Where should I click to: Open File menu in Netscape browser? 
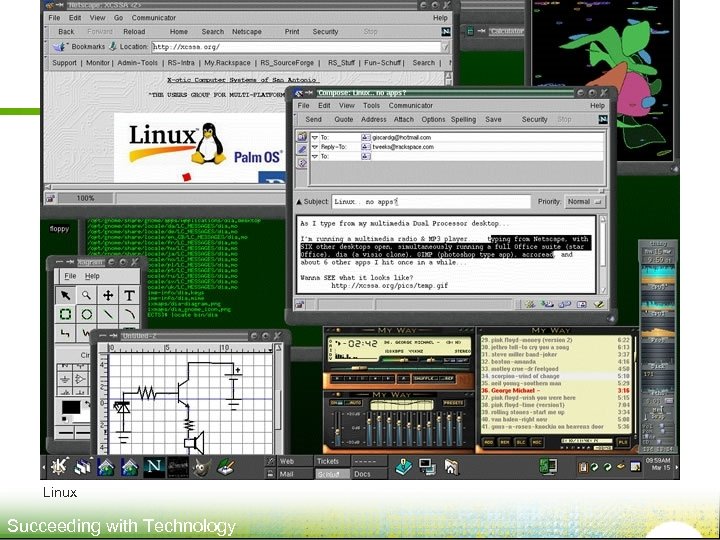click(x=54, y=18)
